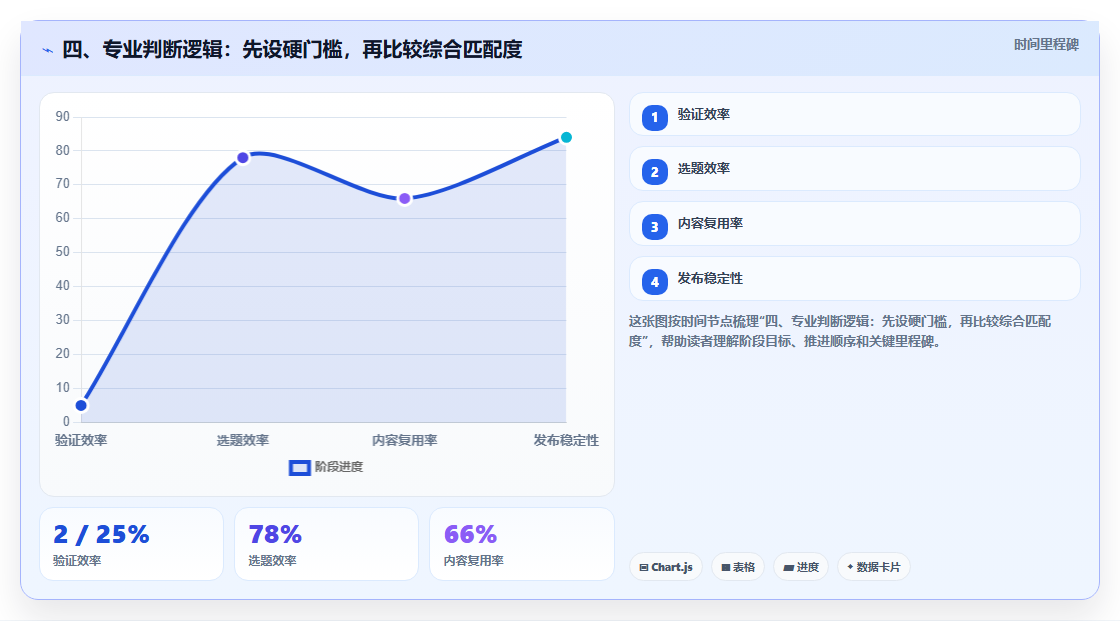Open the 选题效率 milestone row
Image resolution: width=1120 pixels, height=621 pixels.
pyautogui.click(x=854, y=169)
